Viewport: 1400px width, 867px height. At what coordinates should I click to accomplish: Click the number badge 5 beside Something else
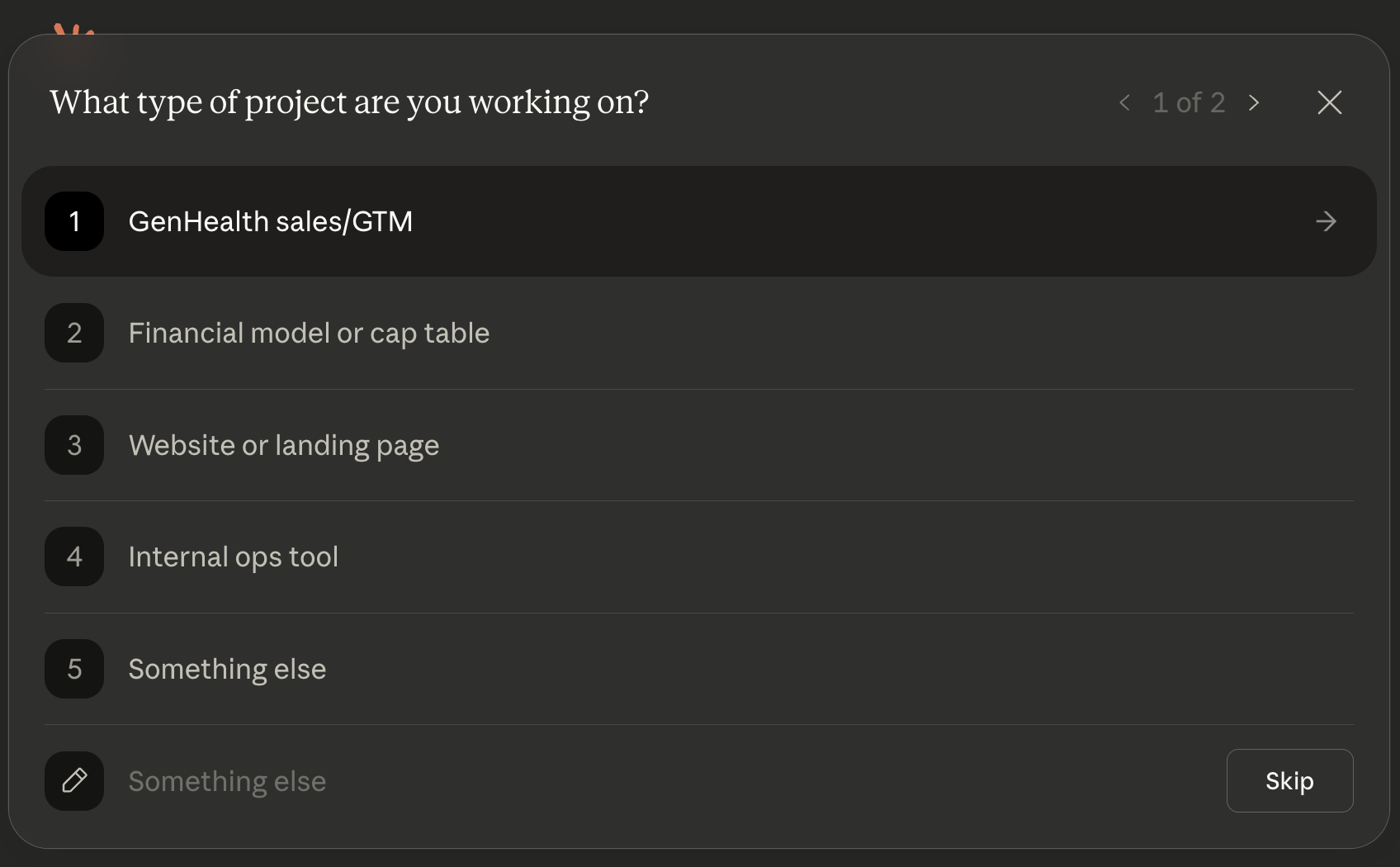pos(74,669)
